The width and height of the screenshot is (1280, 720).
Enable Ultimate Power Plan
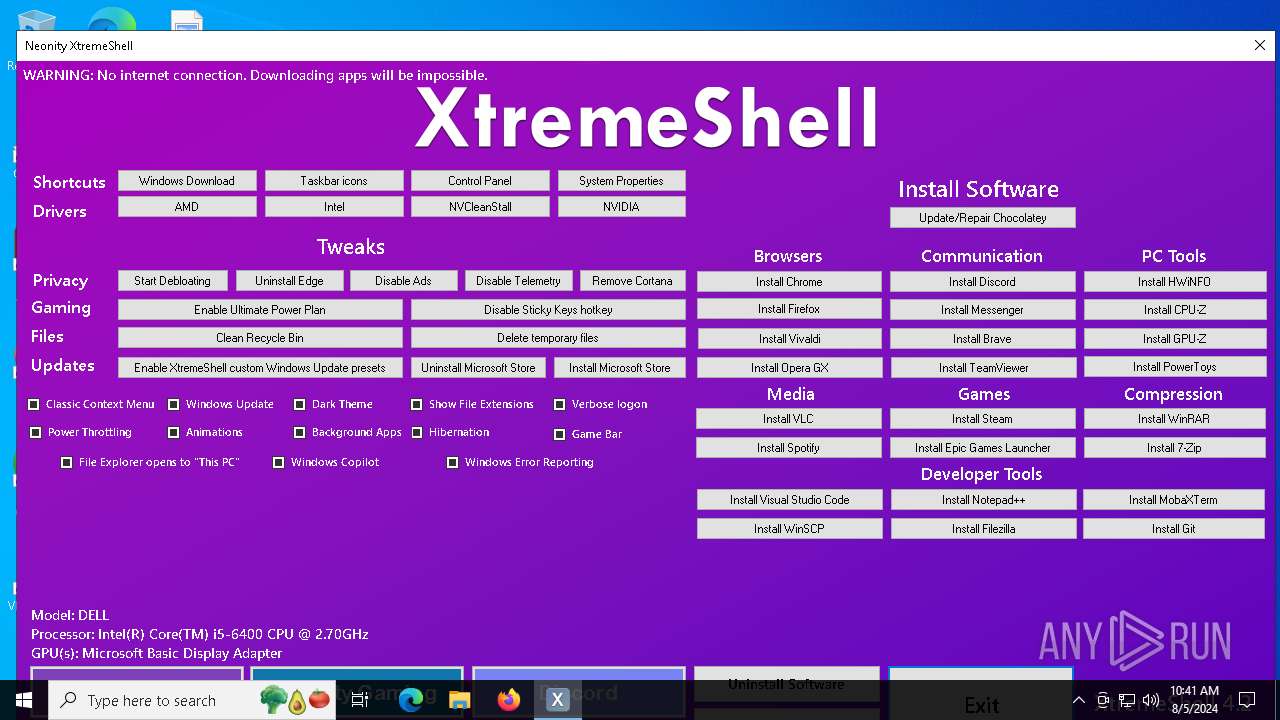(x=260, y=310)
